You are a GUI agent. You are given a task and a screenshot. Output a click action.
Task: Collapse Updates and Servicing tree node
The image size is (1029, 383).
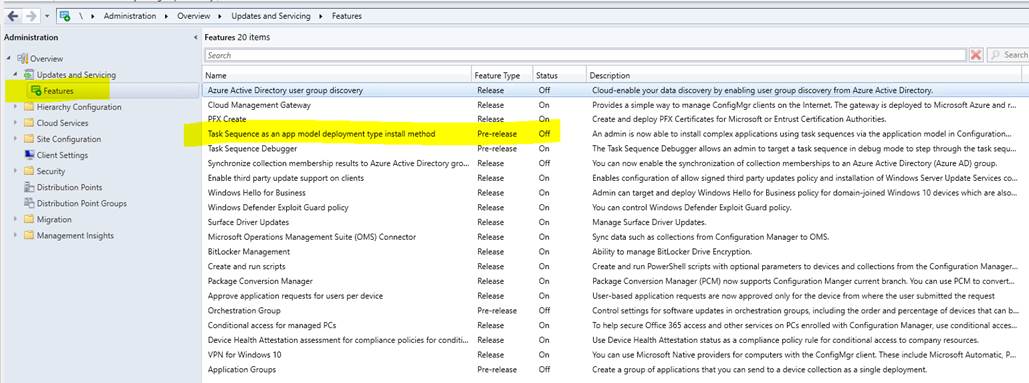(x=15, y=75)
